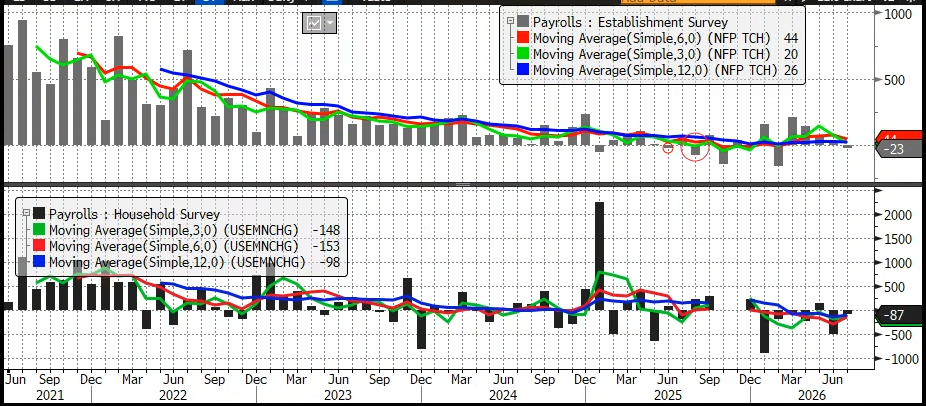
Task: Select 'Moving Average(Simple,6,0) (USEMNCHG)' legend entry
Action: (174, 246)
